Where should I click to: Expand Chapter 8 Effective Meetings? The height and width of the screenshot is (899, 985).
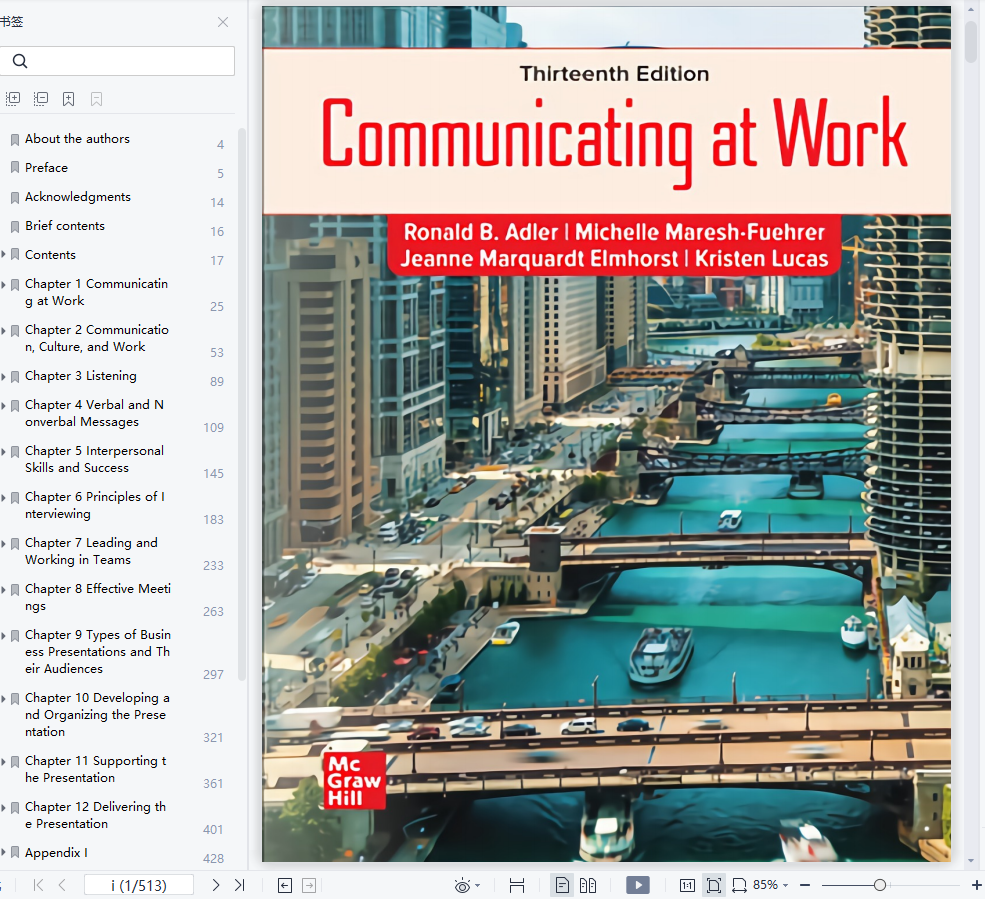coord(4,589)
